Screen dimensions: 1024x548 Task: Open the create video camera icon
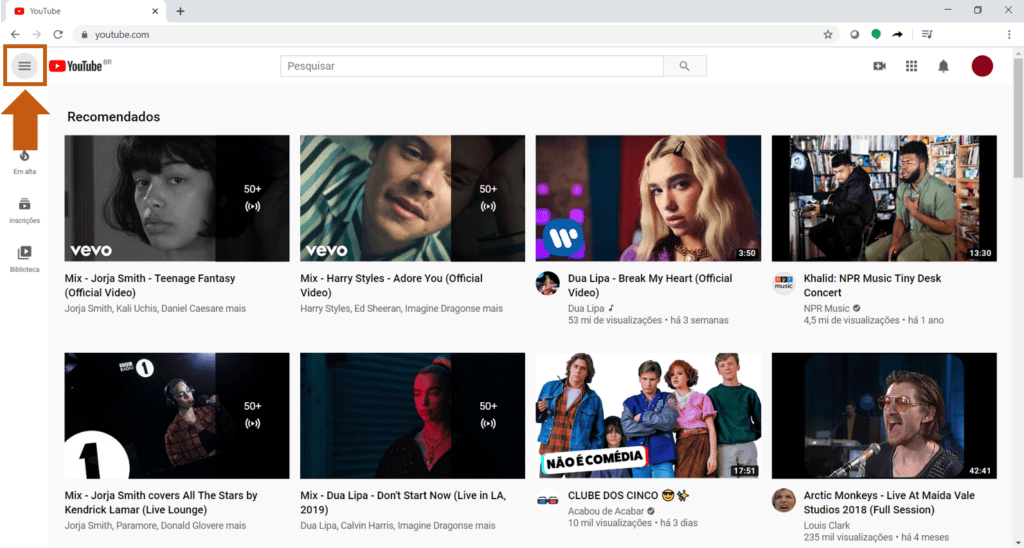[880, 66]
